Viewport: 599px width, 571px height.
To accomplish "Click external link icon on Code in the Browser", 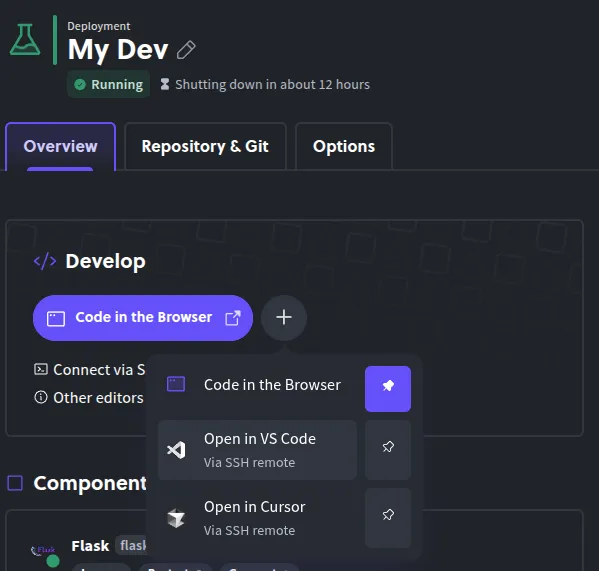I will 233,318.
